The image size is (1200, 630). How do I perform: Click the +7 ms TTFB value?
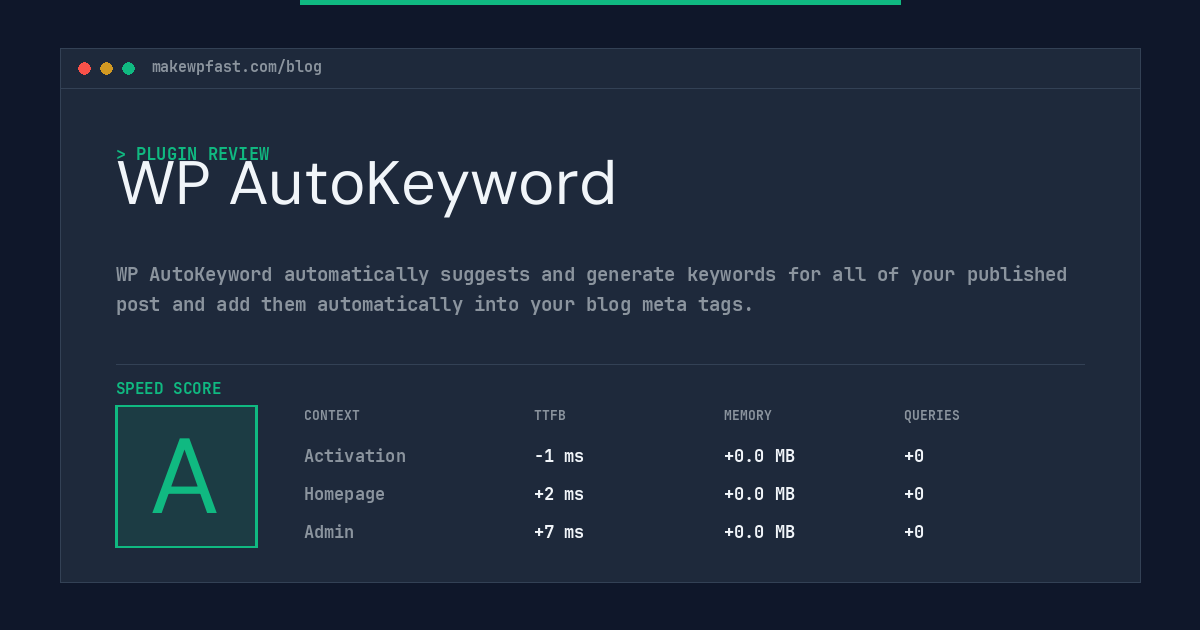coord(559,532)
